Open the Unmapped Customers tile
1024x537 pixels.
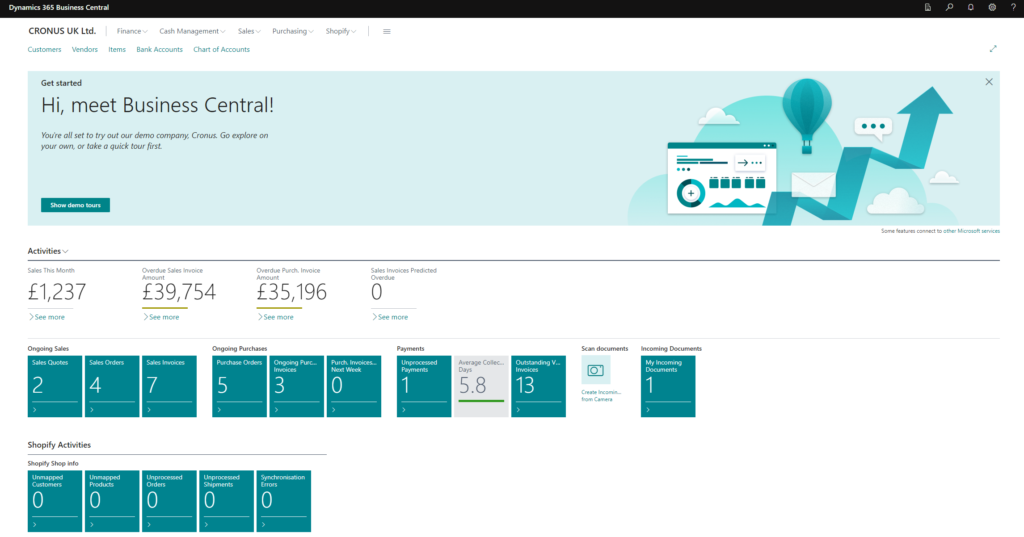pyautogui.click(x=55, y=501)
